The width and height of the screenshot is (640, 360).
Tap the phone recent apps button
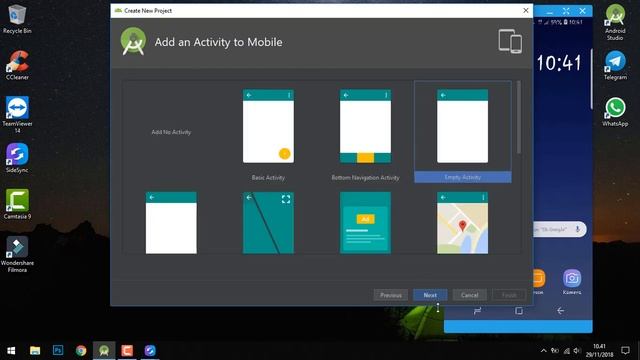tap(477, 311)
